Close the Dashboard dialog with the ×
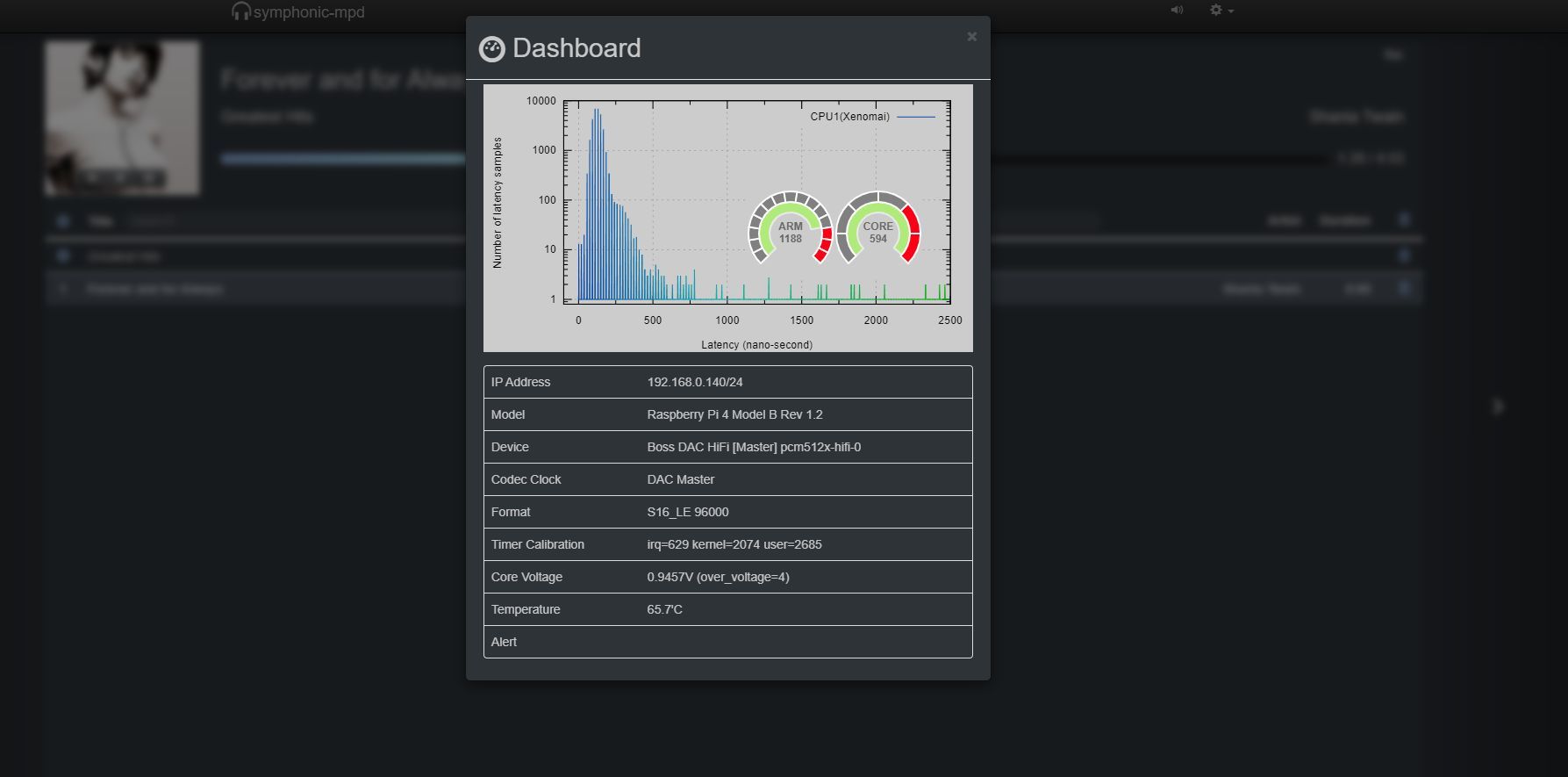 click(971, 37)
